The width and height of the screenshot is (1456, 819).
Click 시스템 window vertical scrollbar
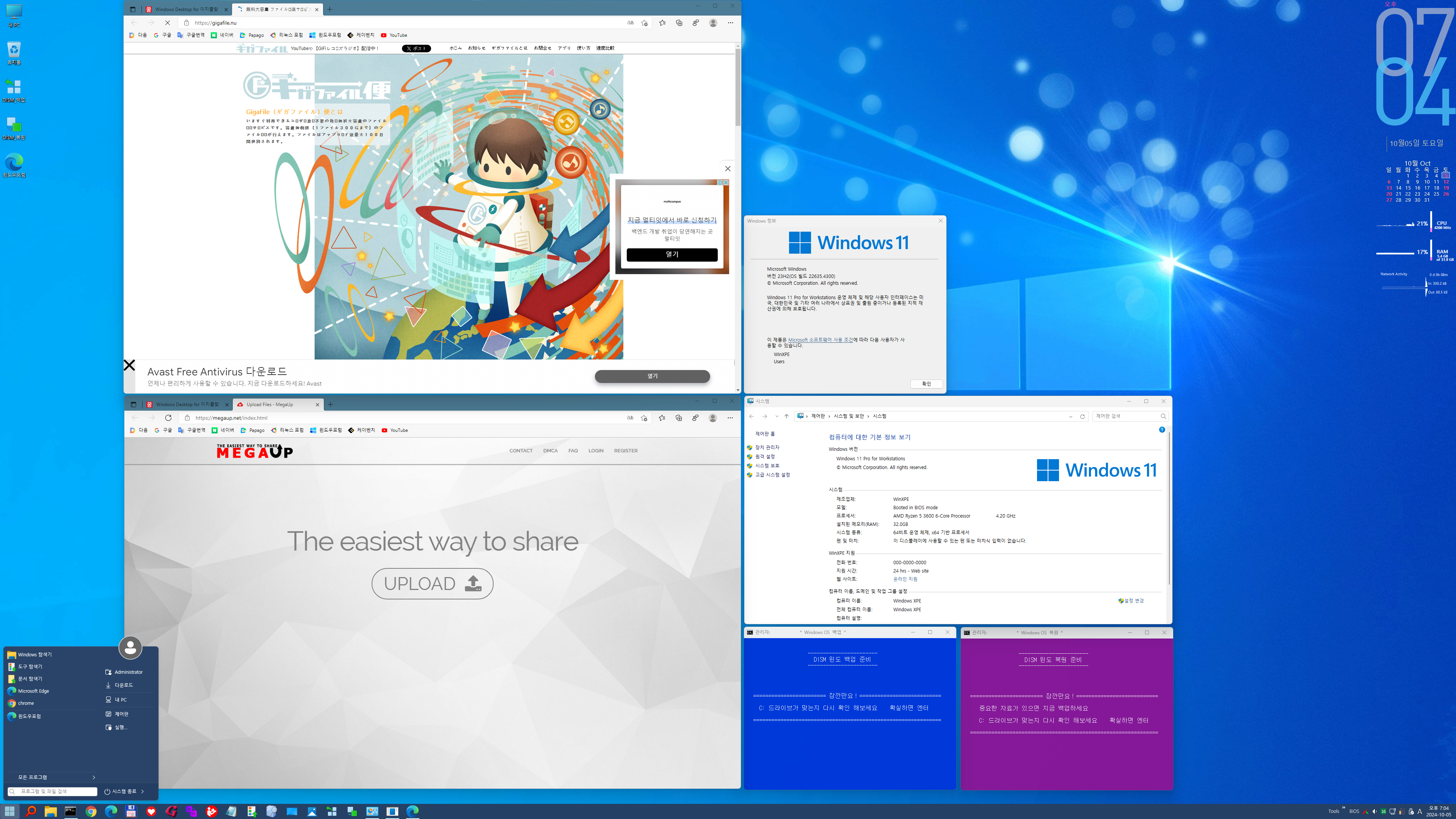pos(1169,509)
